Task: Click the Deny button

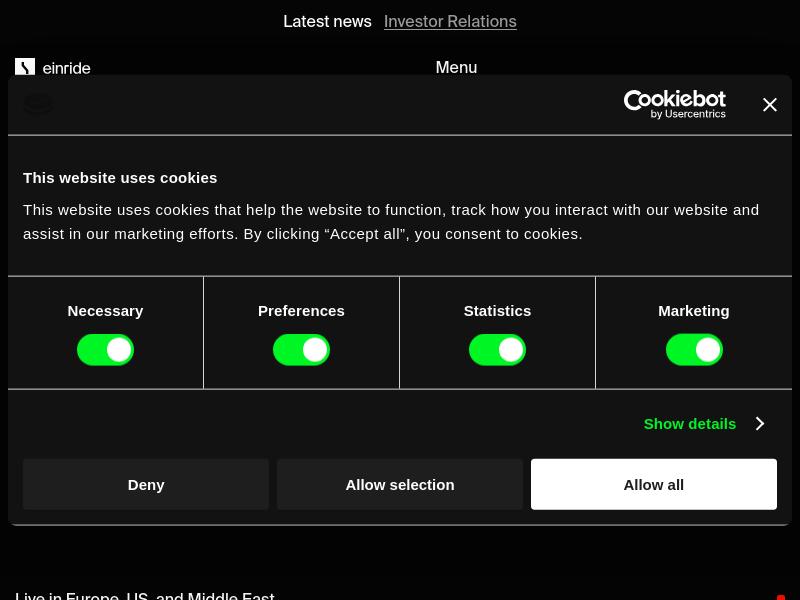Action: point(146,484)
